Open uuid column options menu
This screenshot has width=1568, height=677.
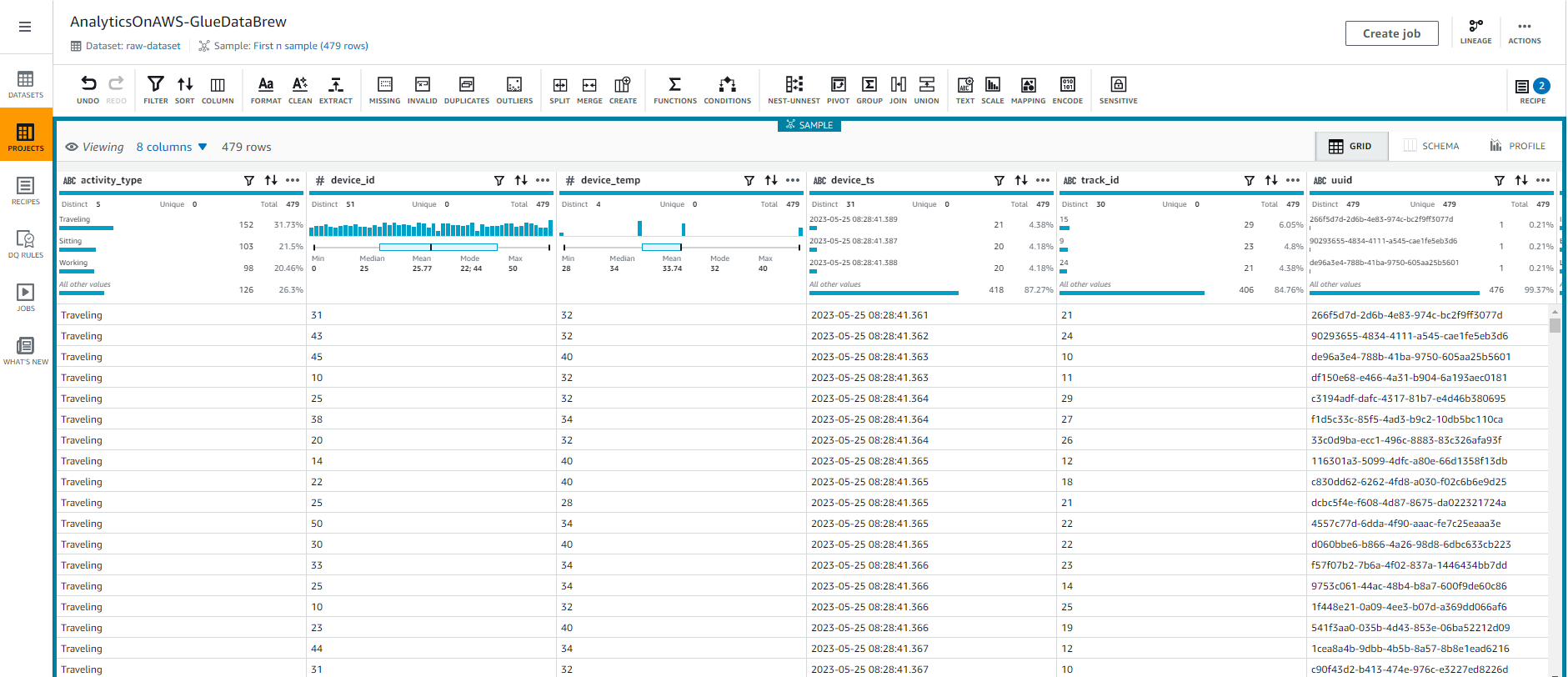click(x=1543, y=180)
